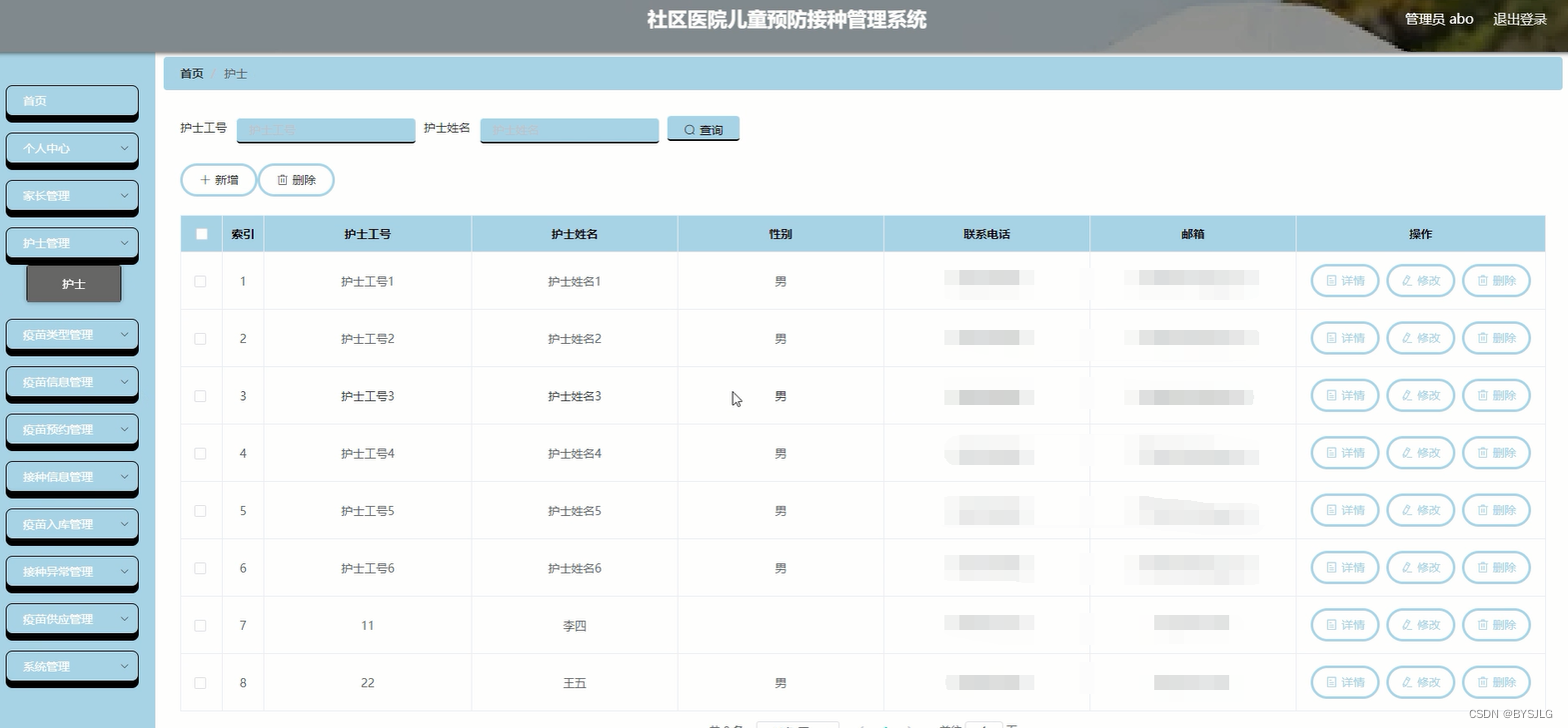Expand the 接种异常管理 menu
This screenshot has height=728, width=1568.
(x=72, y=572)
